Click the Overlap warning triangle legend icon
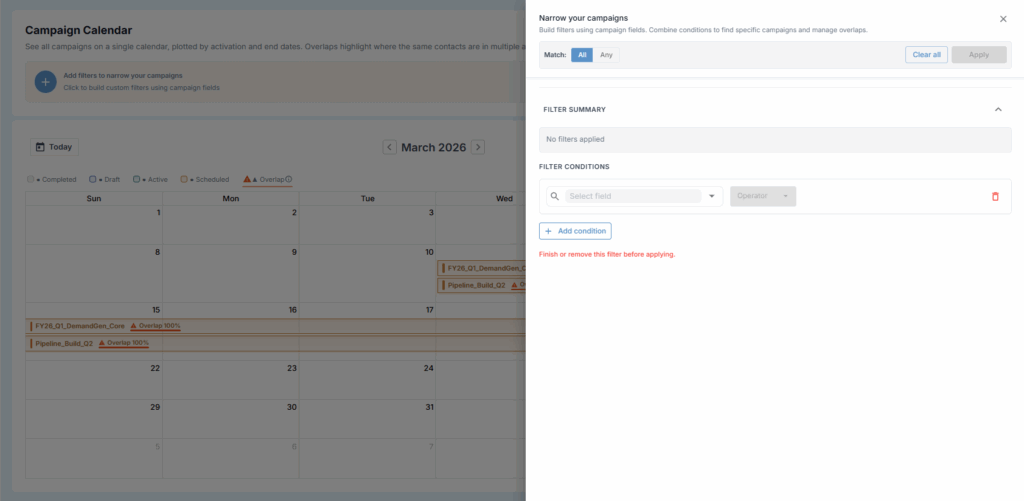The height and width of the screenshot is (501, 1024). (x=247, y=180)
